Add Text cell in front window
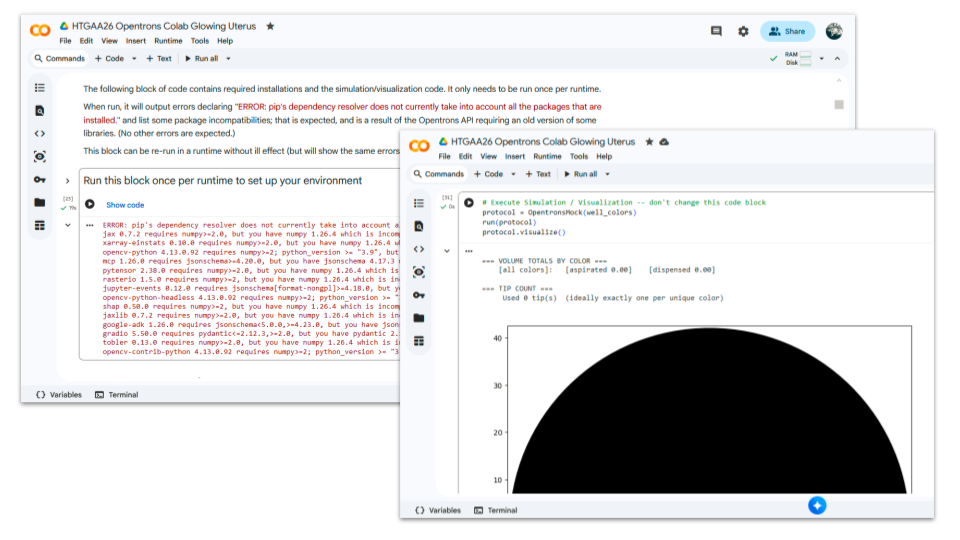The image size is (960, 540). coord(538,174)
